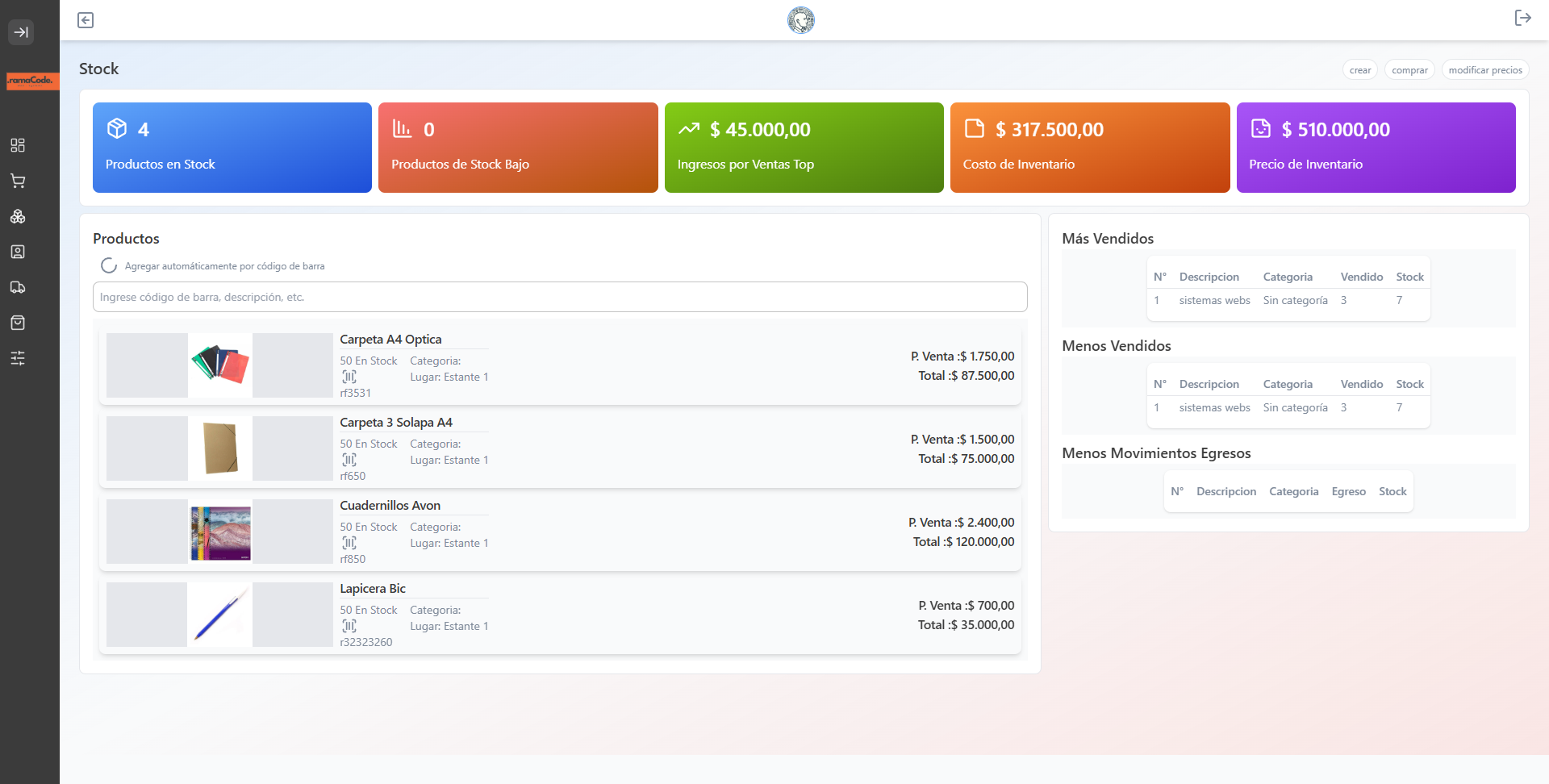
Task: Open the delivery truck sidebar icon
Action: click(x=18, y=287)
